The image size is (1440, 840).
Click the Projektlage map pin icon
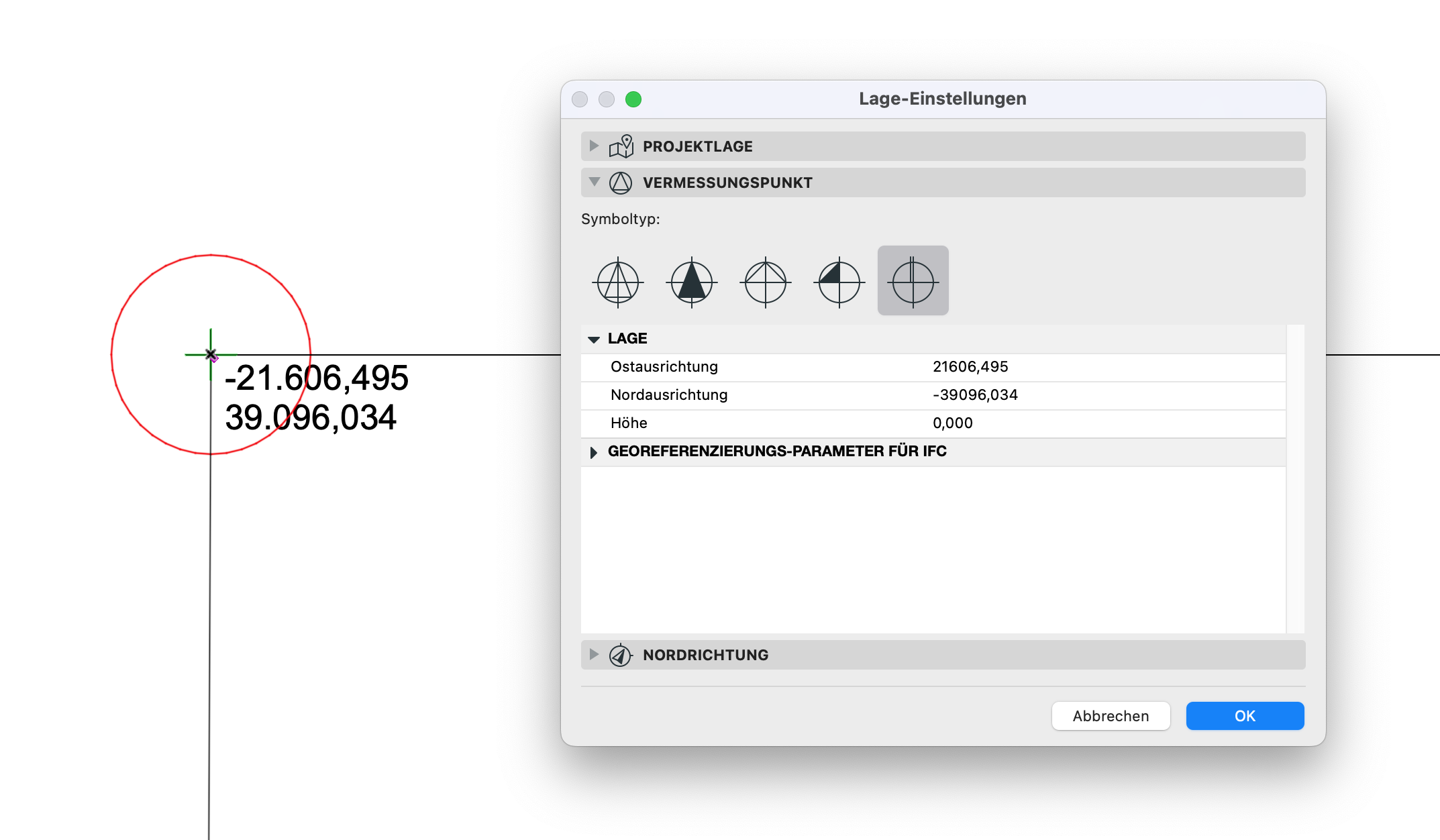(621, 146)
